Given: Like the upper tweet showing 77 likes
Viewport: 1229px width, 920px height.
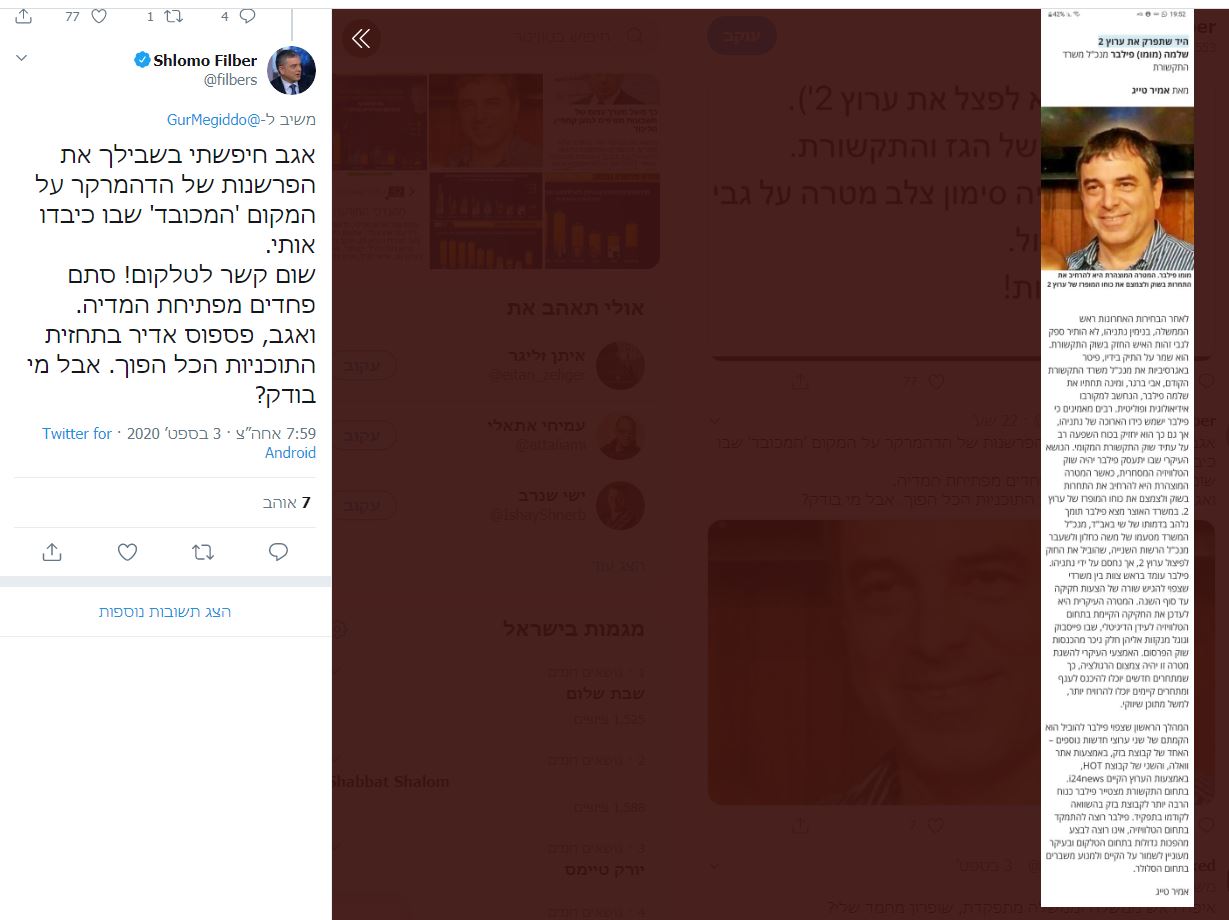Looking at the screenshot, I should pos(99,16).
